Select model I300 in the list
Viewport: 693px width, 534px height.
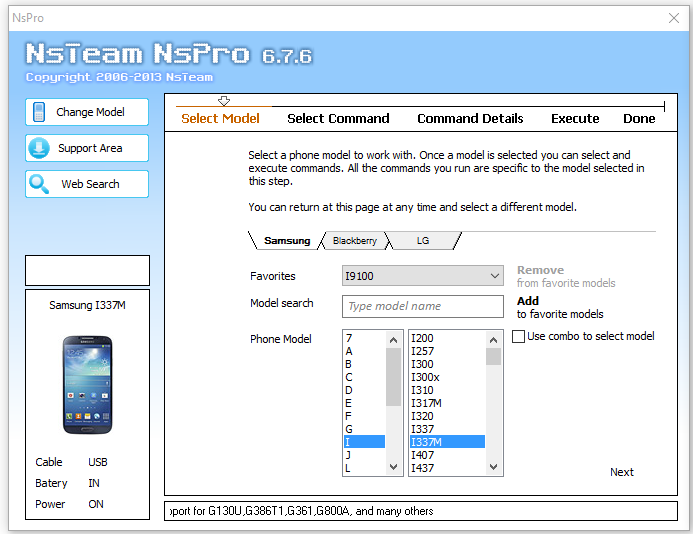pyautogui.click(x=447, y=364)
